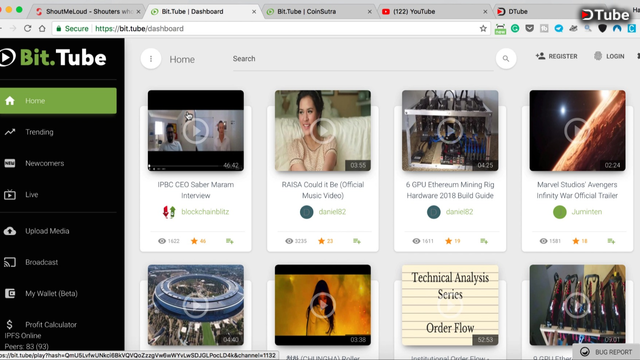Click the REGISTER button
Screen dimensions: 640x360
point(557,56)
